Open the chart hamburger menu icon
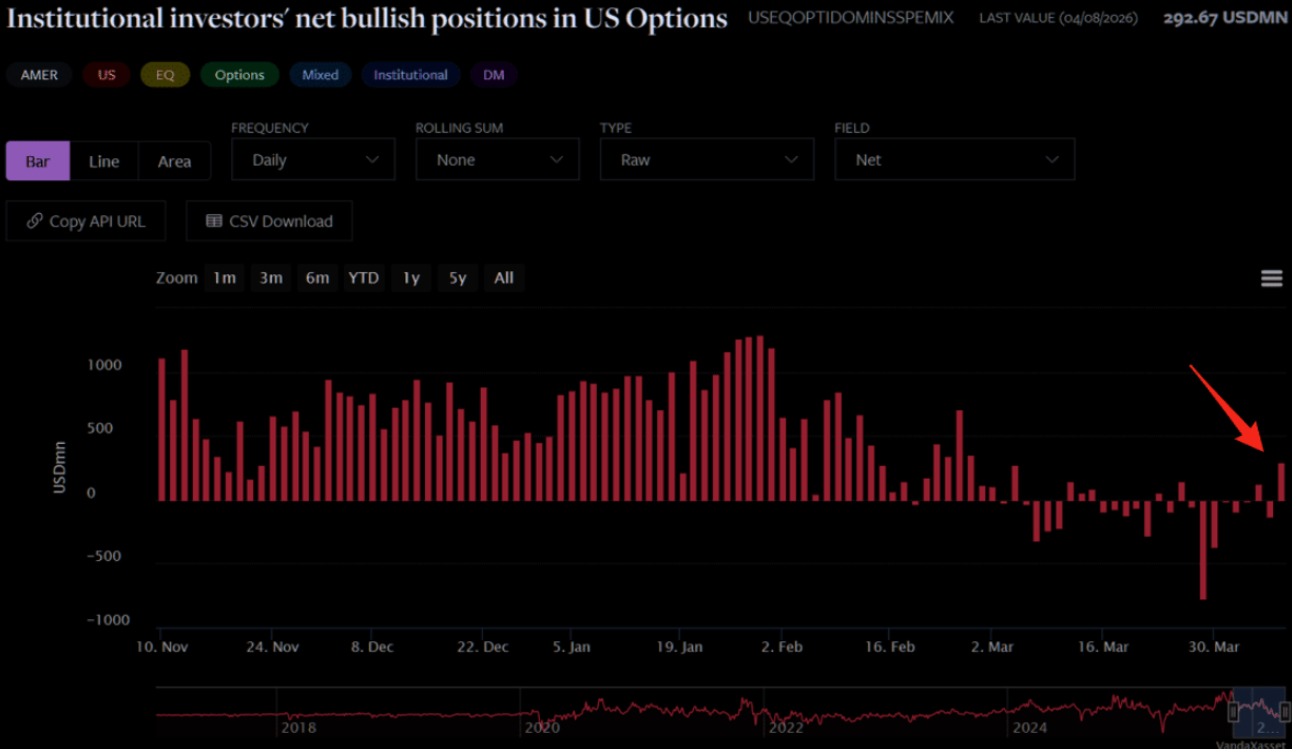The width and height of the screenshot is (1292, 749). point(1271,278)
